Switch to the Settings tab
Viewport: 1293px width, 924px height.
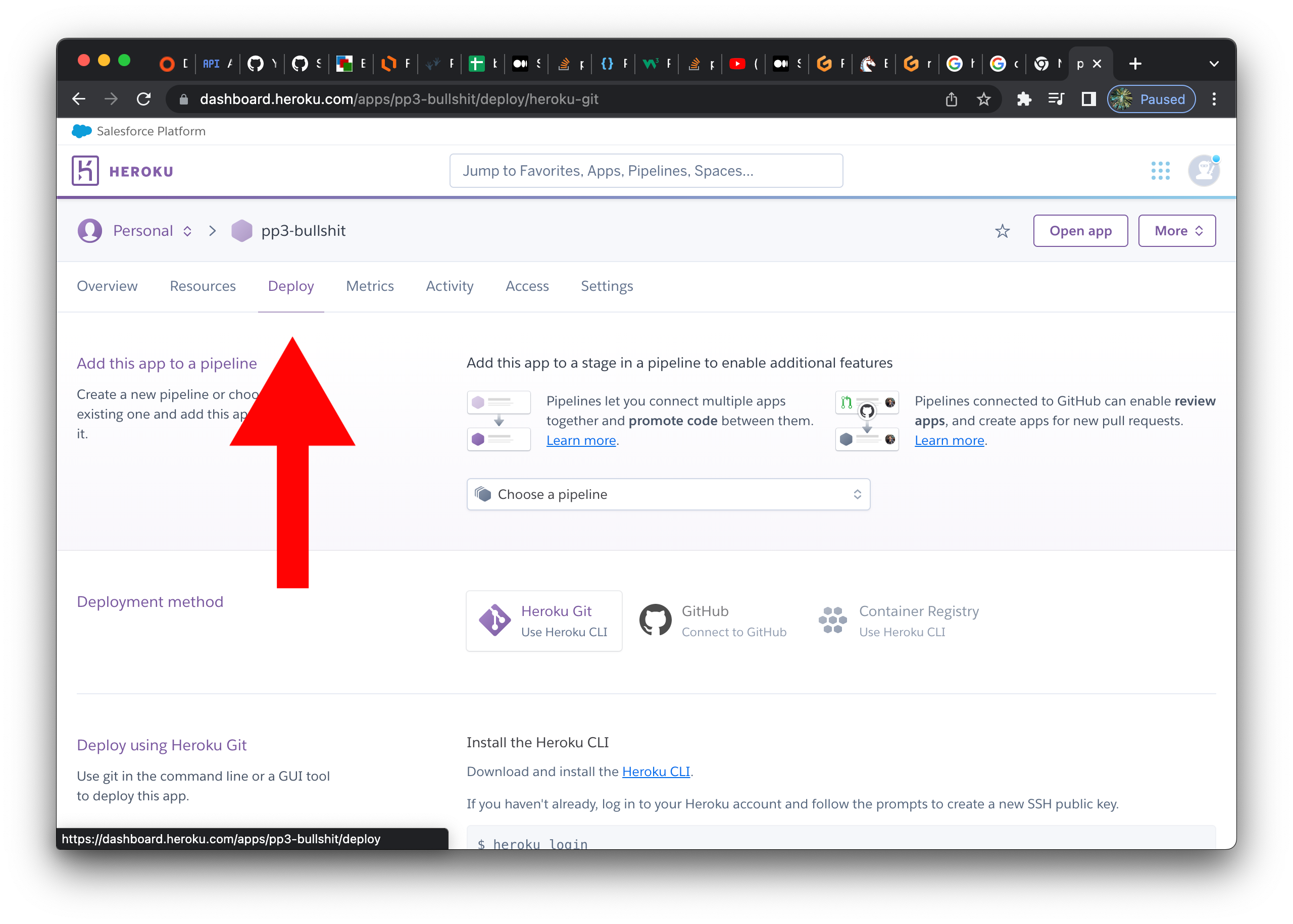tap(606, 286)
